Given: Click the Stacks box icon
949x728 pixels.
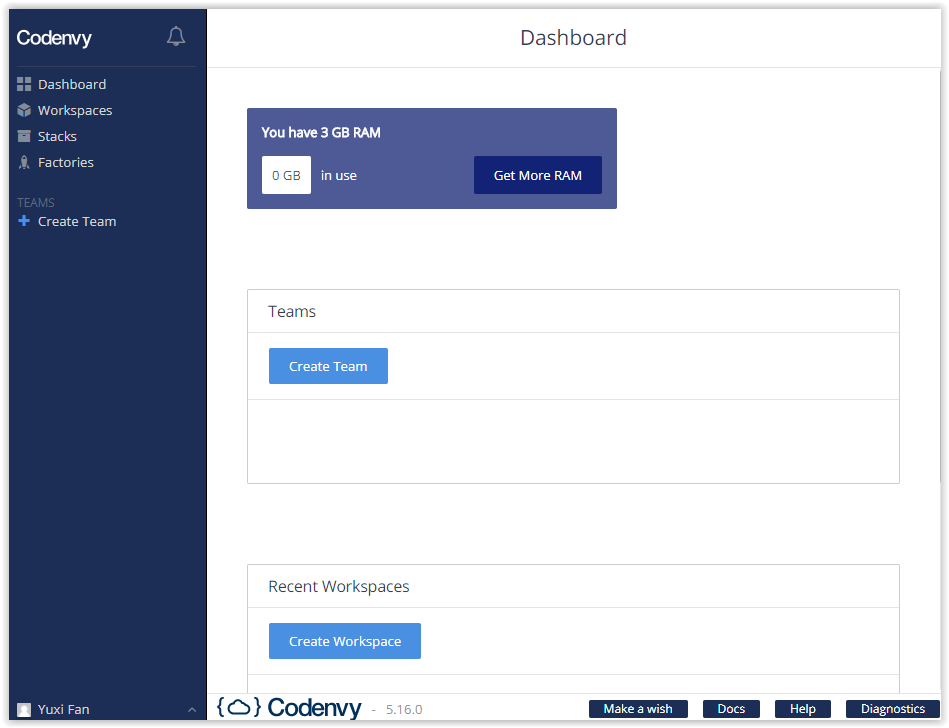Looking at the screenshot, I should tap(24, 136).
